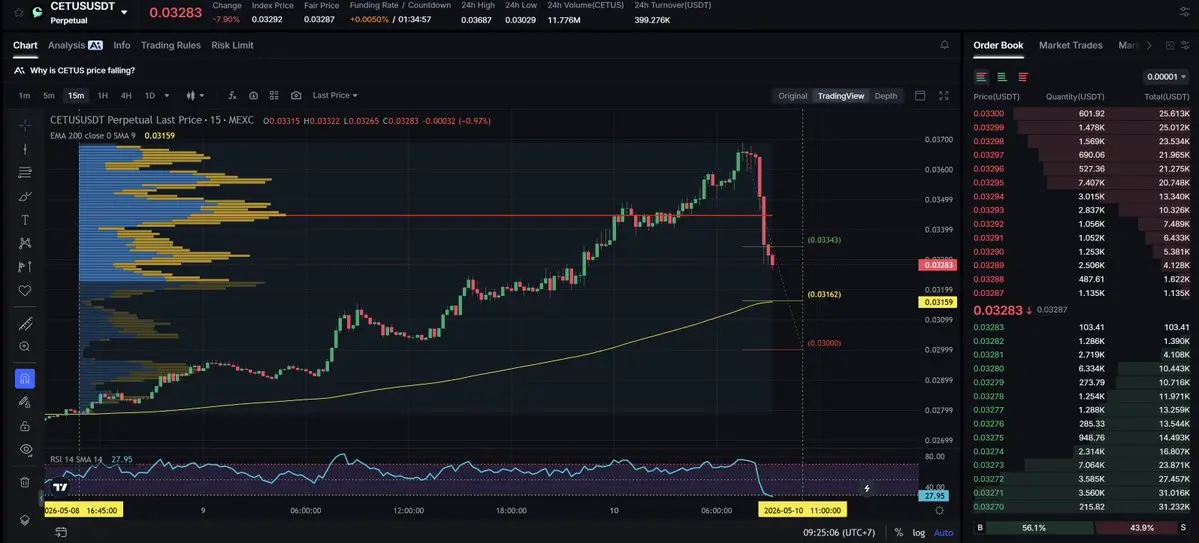The width and height of the screenshot is (1199, 543).
Task: Open the indicators fx menu
Action: pos(232,96)
